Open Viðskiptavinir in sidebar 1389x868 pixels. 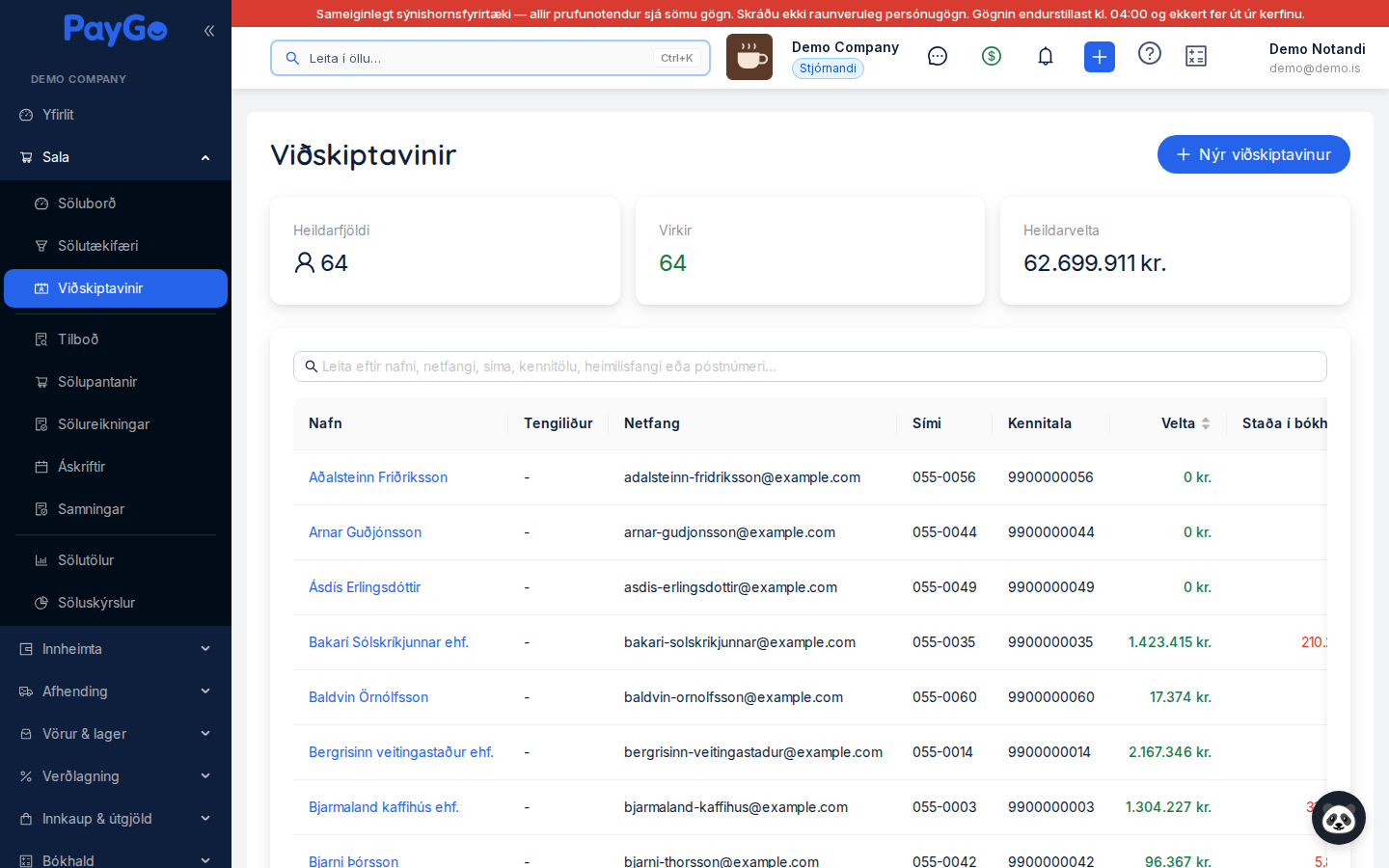(116, 288)
